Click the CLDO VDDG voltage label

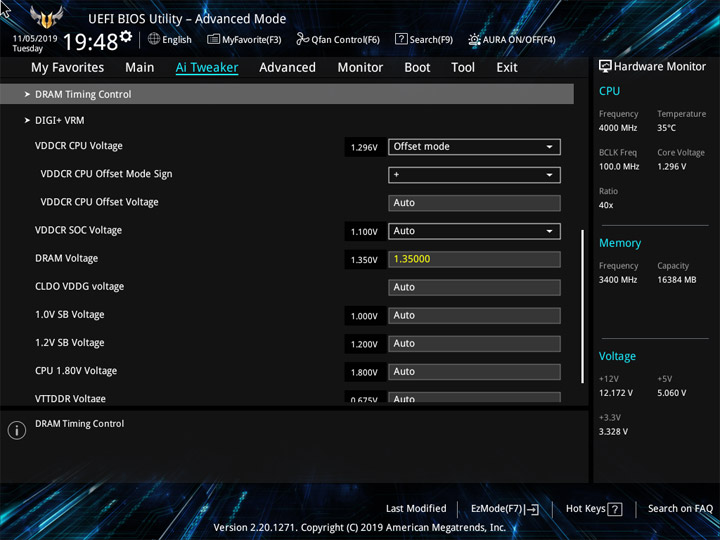(x=79, y=287)
